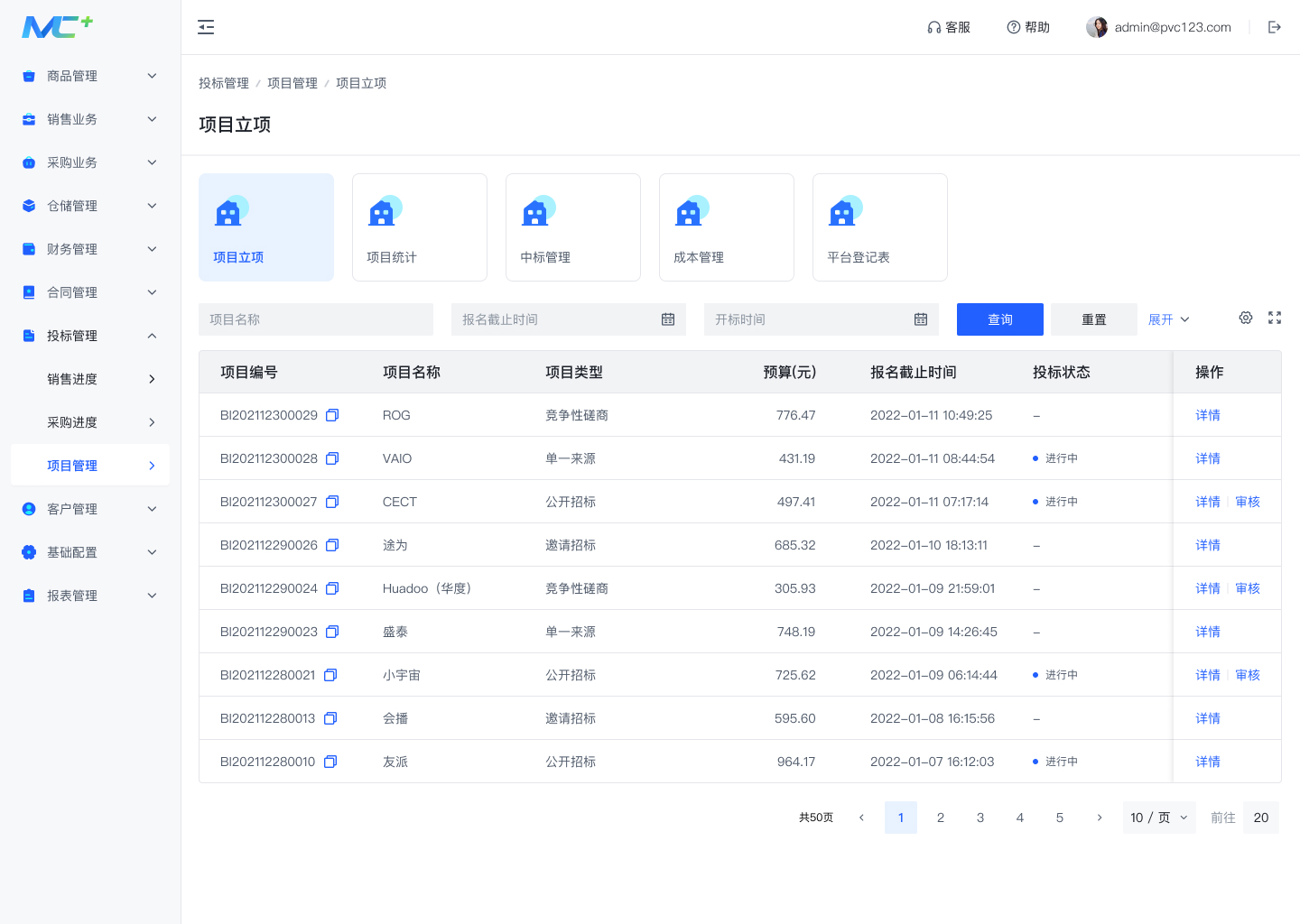Viewport: 1300px width, 924px height.
Task: Copy project number BI202112300029
Action: (332, 415)
